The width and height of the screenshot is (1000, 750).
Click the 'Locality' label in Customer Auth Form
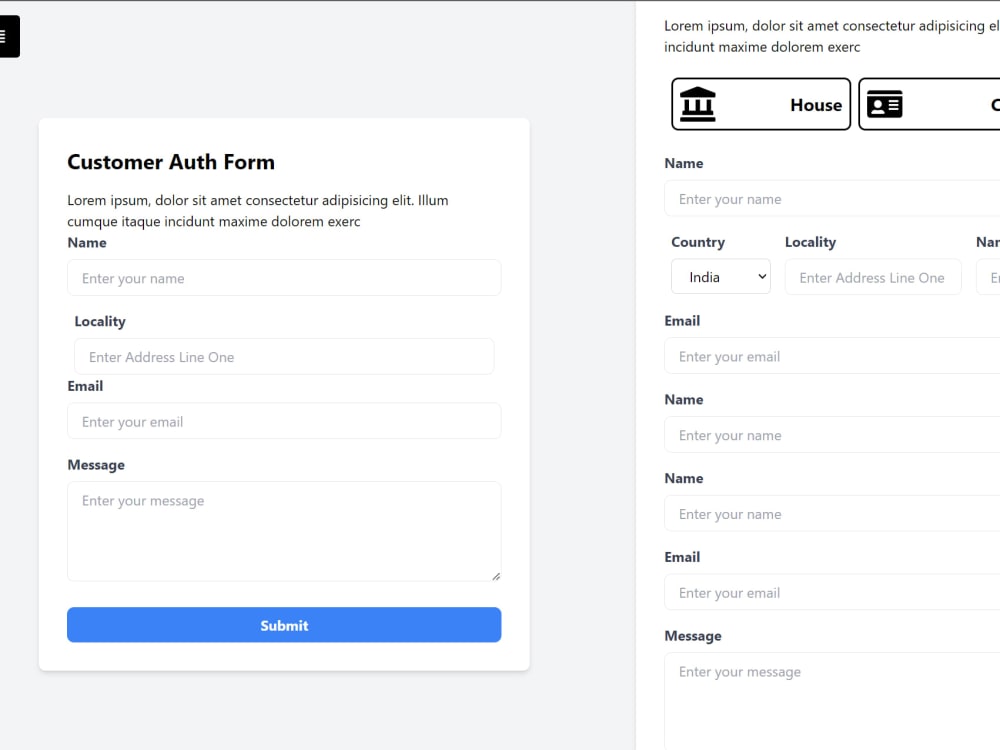[100, 321]
